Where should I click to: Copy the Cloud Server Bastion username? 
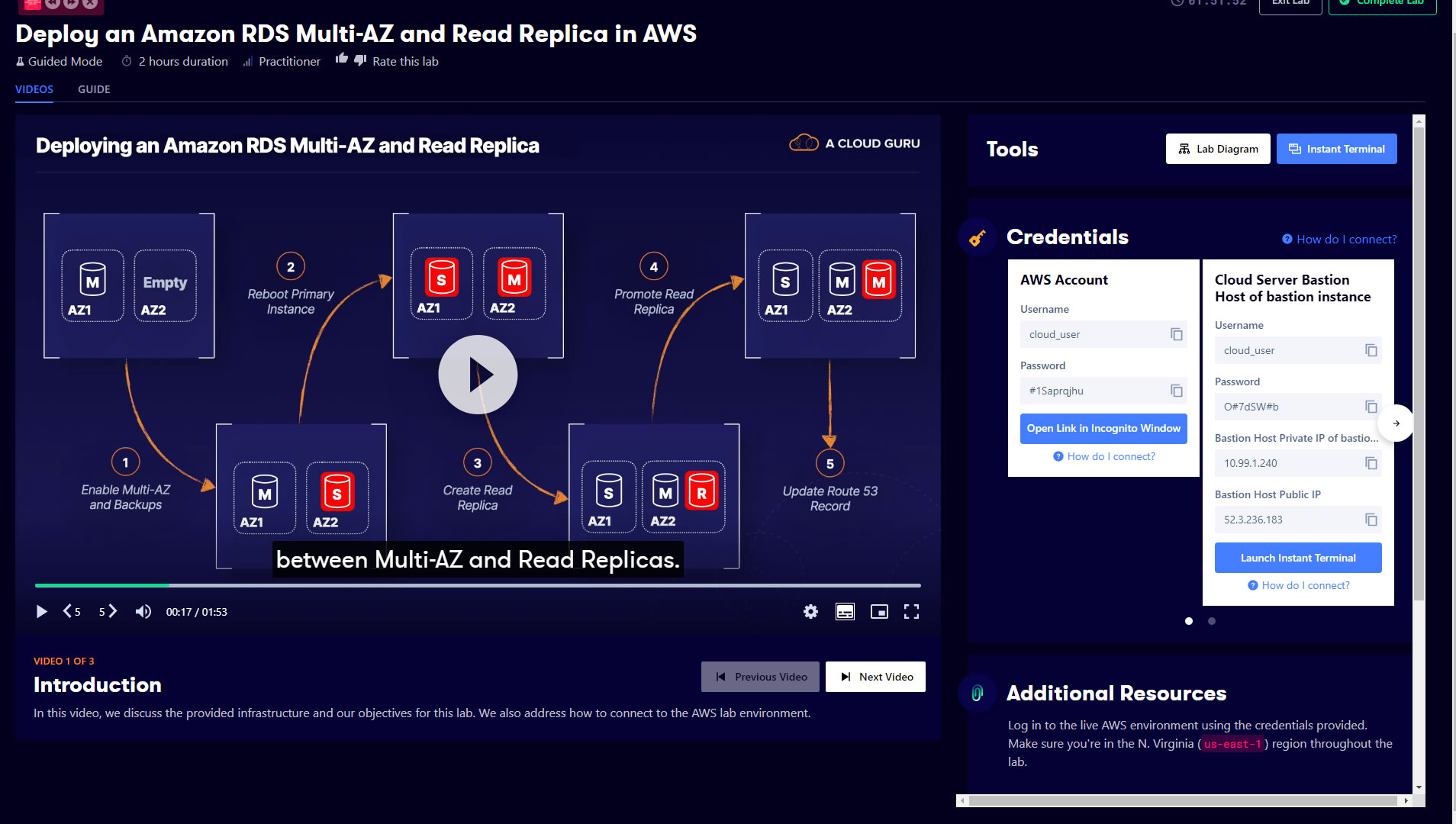point(1371,350)
